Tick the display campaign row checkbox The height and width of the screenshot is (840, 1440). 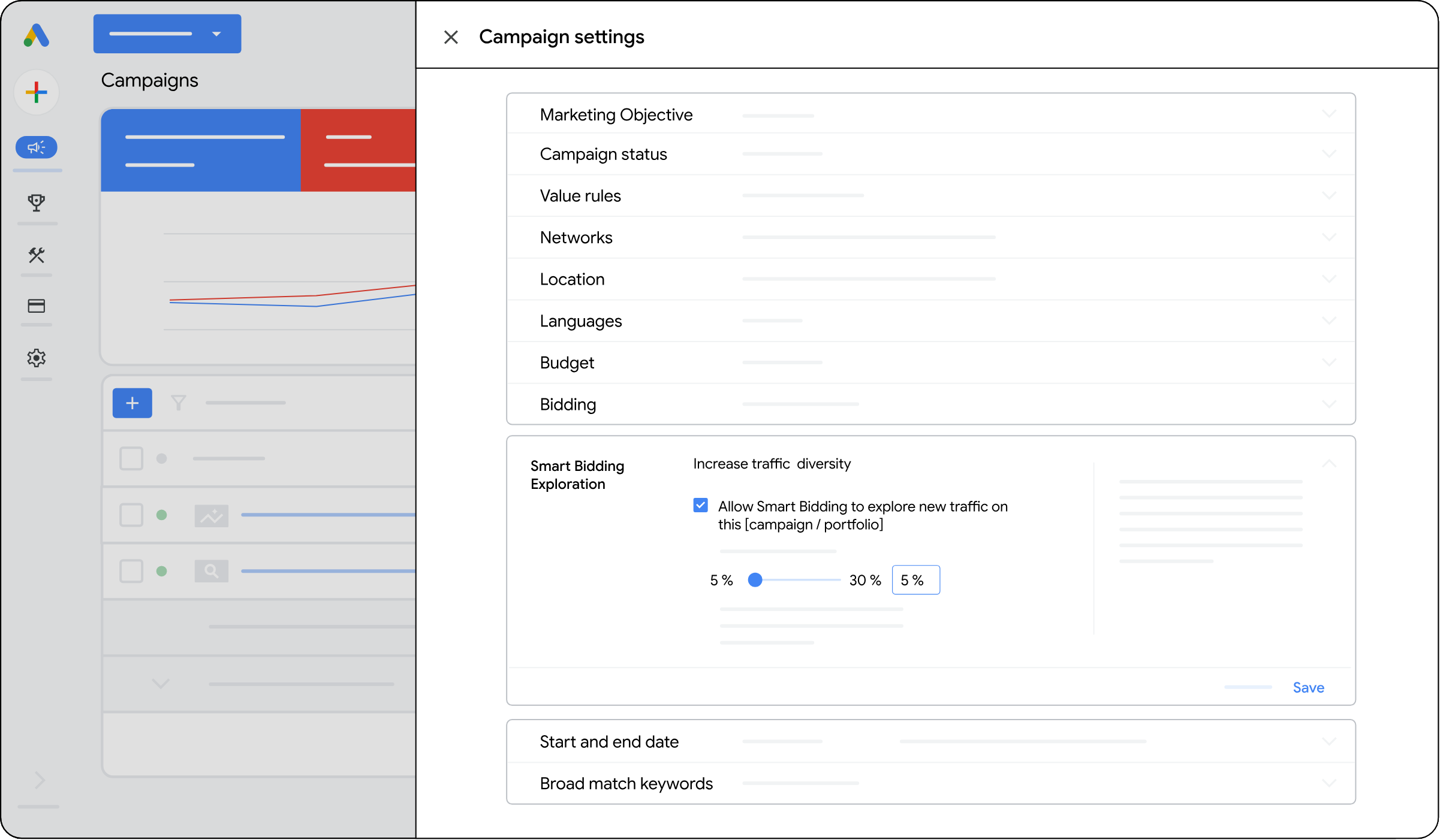click(x=131, y=515)
